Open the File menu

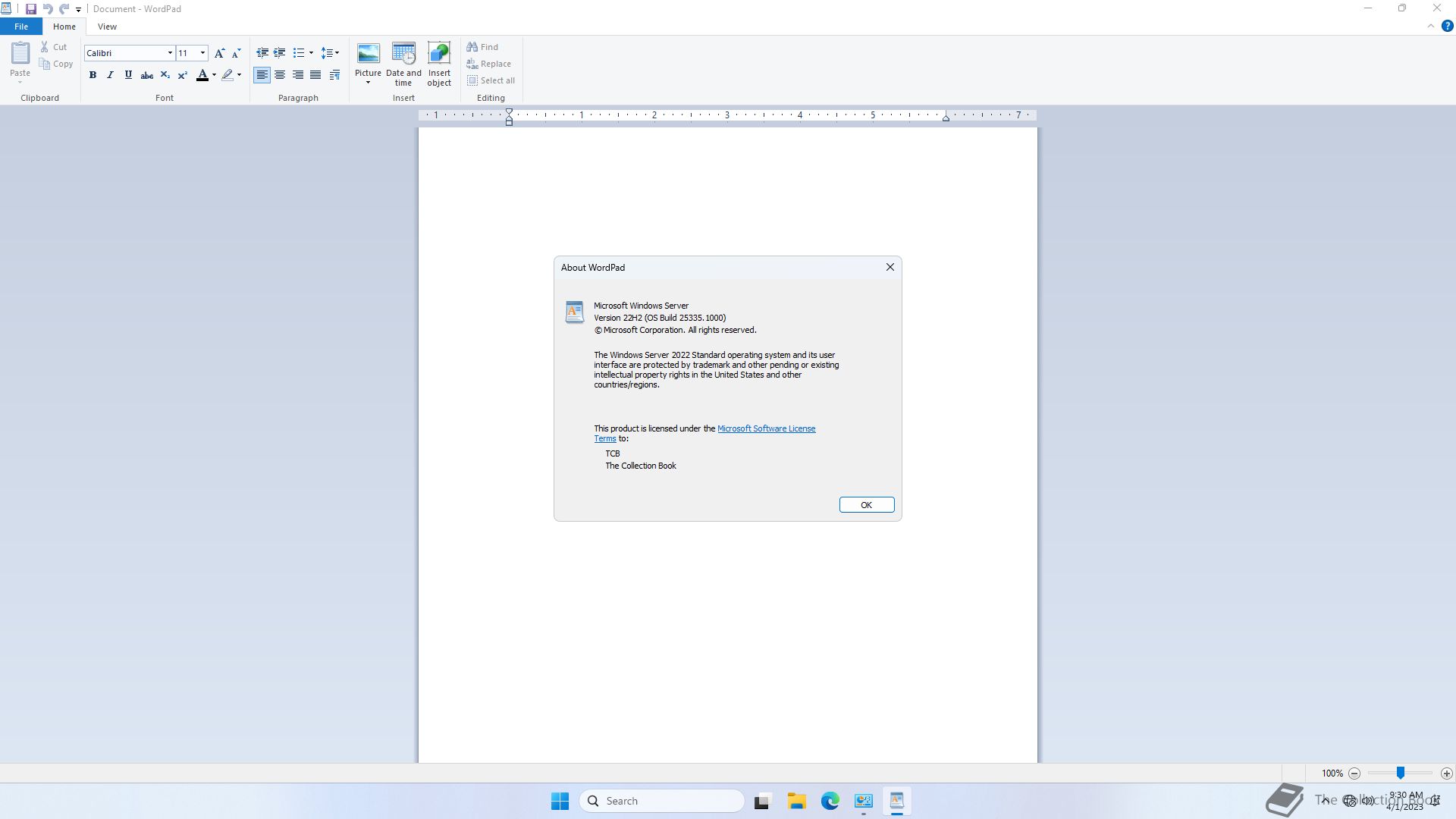click(x=21, y=27)
